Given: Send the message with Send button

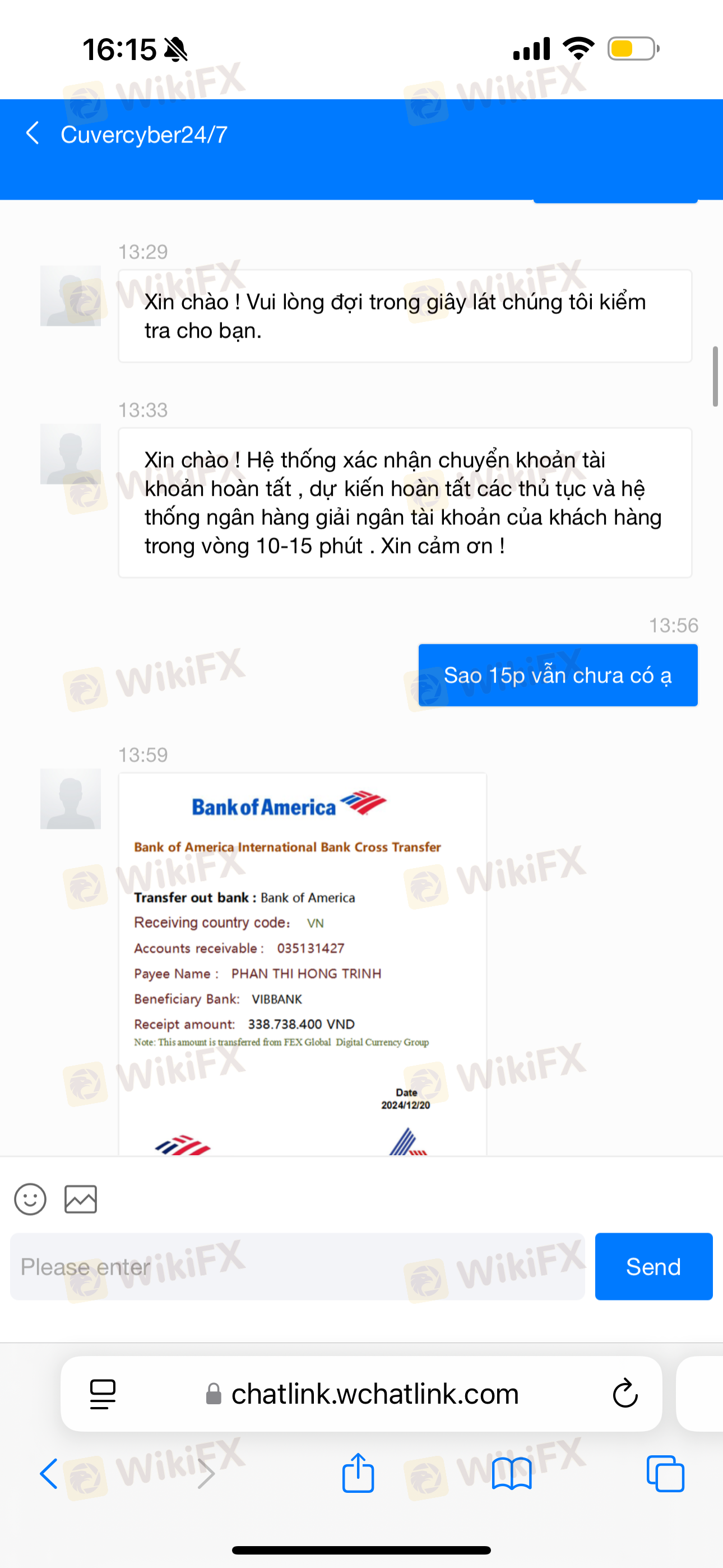Looking at the screenshot, I should pos(654,1267).
